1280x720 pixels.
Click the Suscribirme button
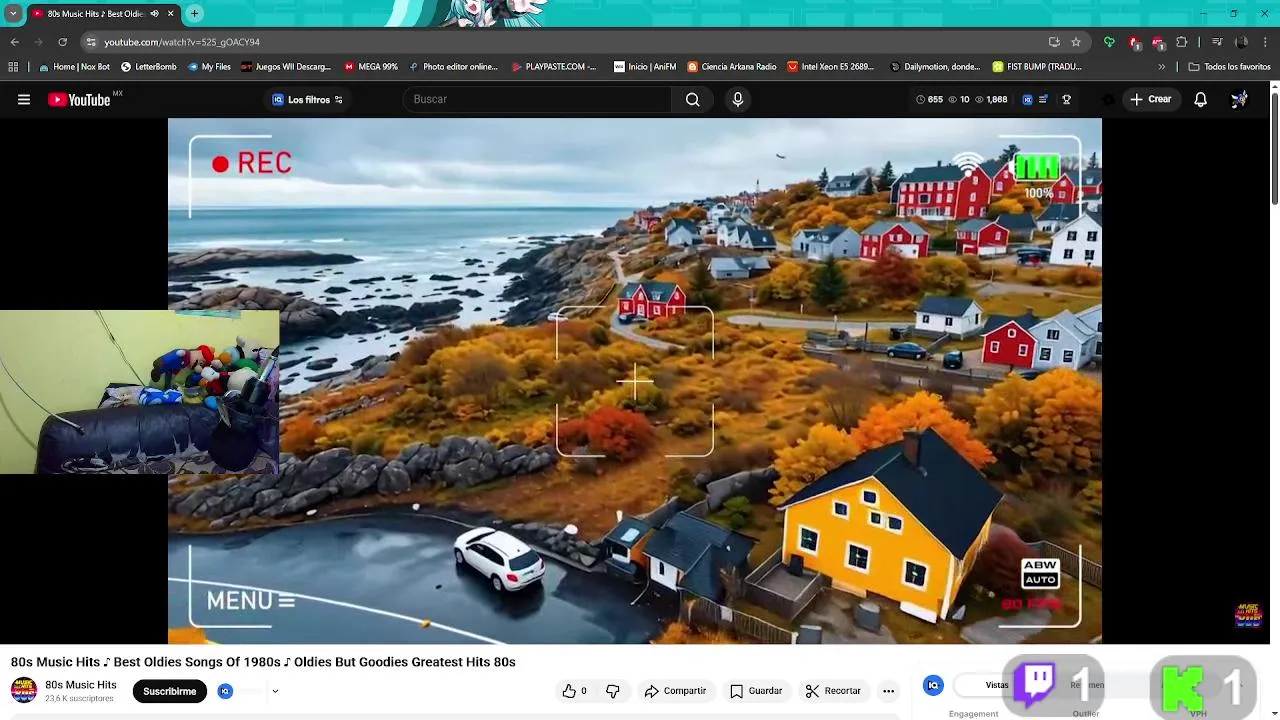169,691
